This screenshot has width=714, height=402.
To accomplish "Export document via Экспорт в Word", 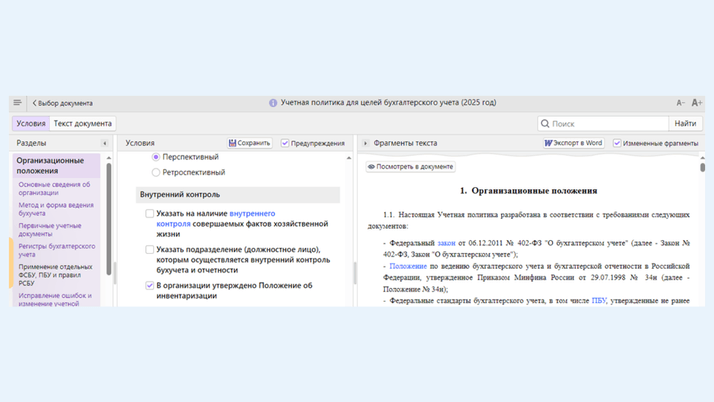I will pos(573,143).
